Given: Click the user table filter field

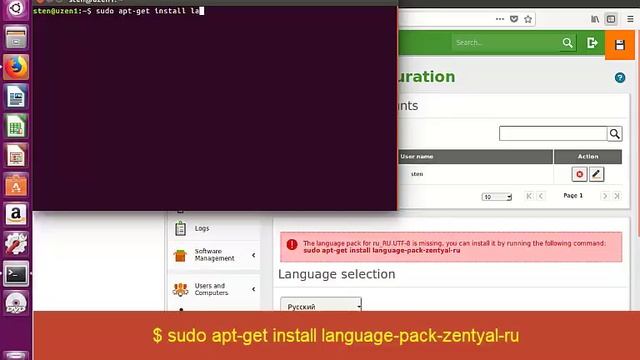Looking at the screenshot, I should pos(553,134).
